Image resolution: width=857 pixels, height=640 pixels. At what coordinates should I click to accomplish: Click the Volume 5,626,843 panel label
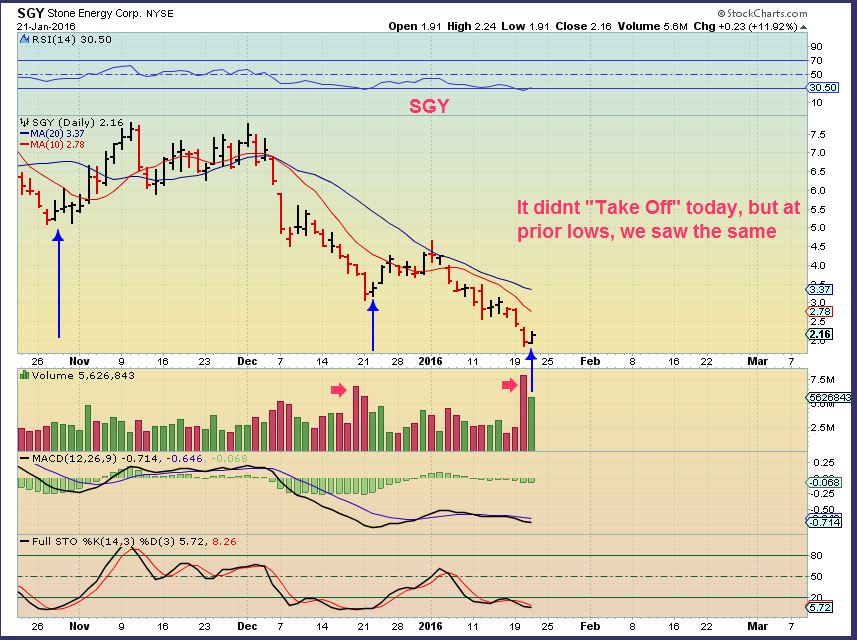(x=83, y=375)
